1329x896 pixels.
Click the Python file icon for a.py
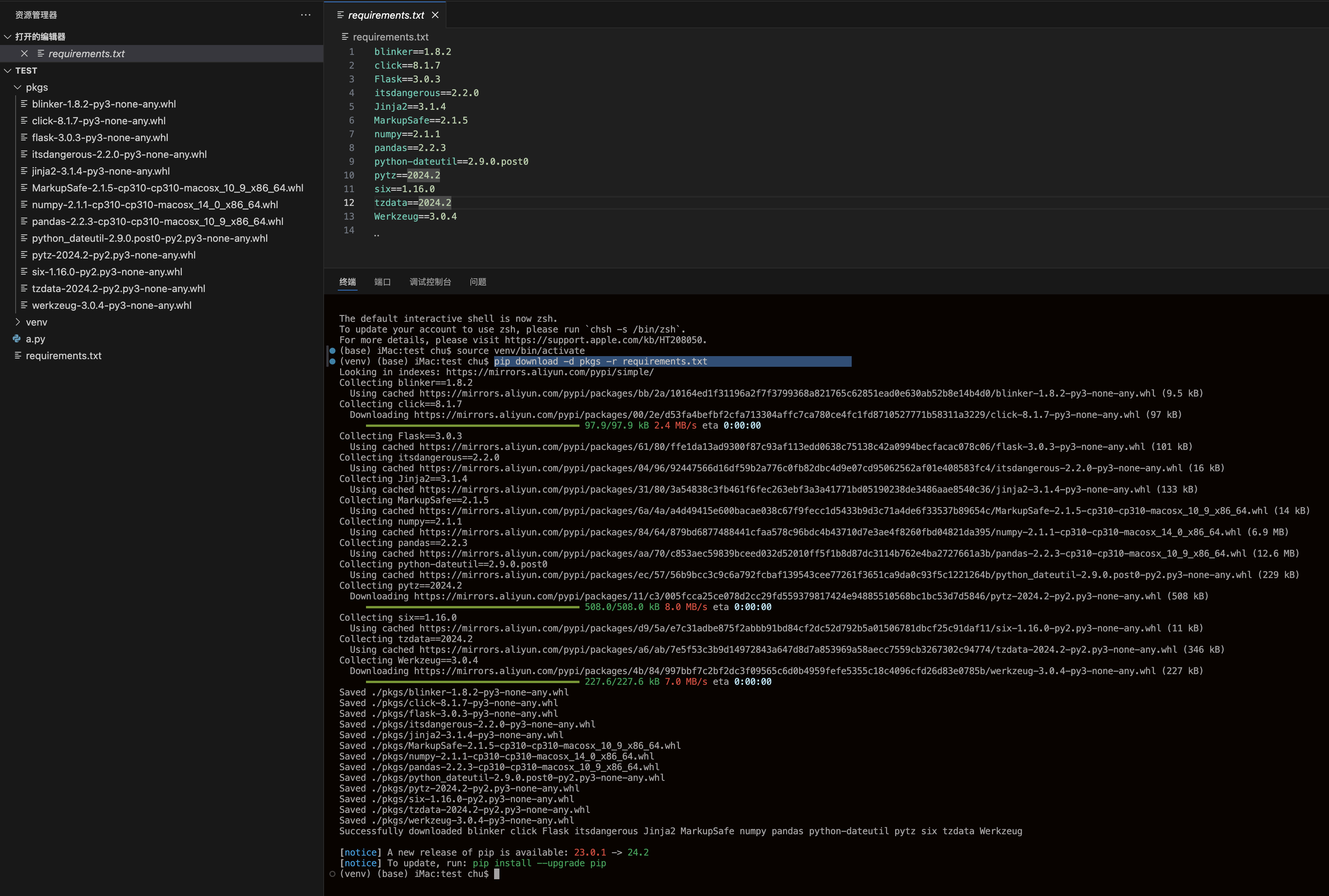[16, 339]
